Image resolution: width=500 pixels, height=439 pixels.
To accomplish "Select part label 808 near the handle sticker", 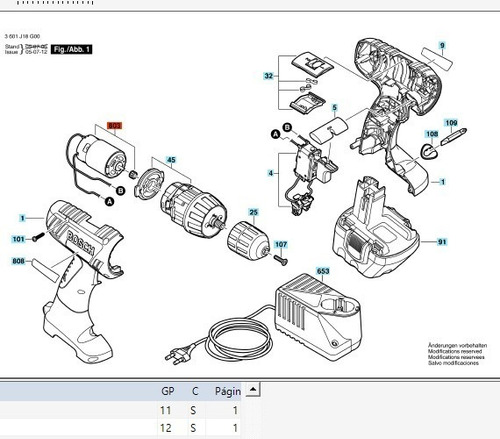I will [x=18, y=261].
